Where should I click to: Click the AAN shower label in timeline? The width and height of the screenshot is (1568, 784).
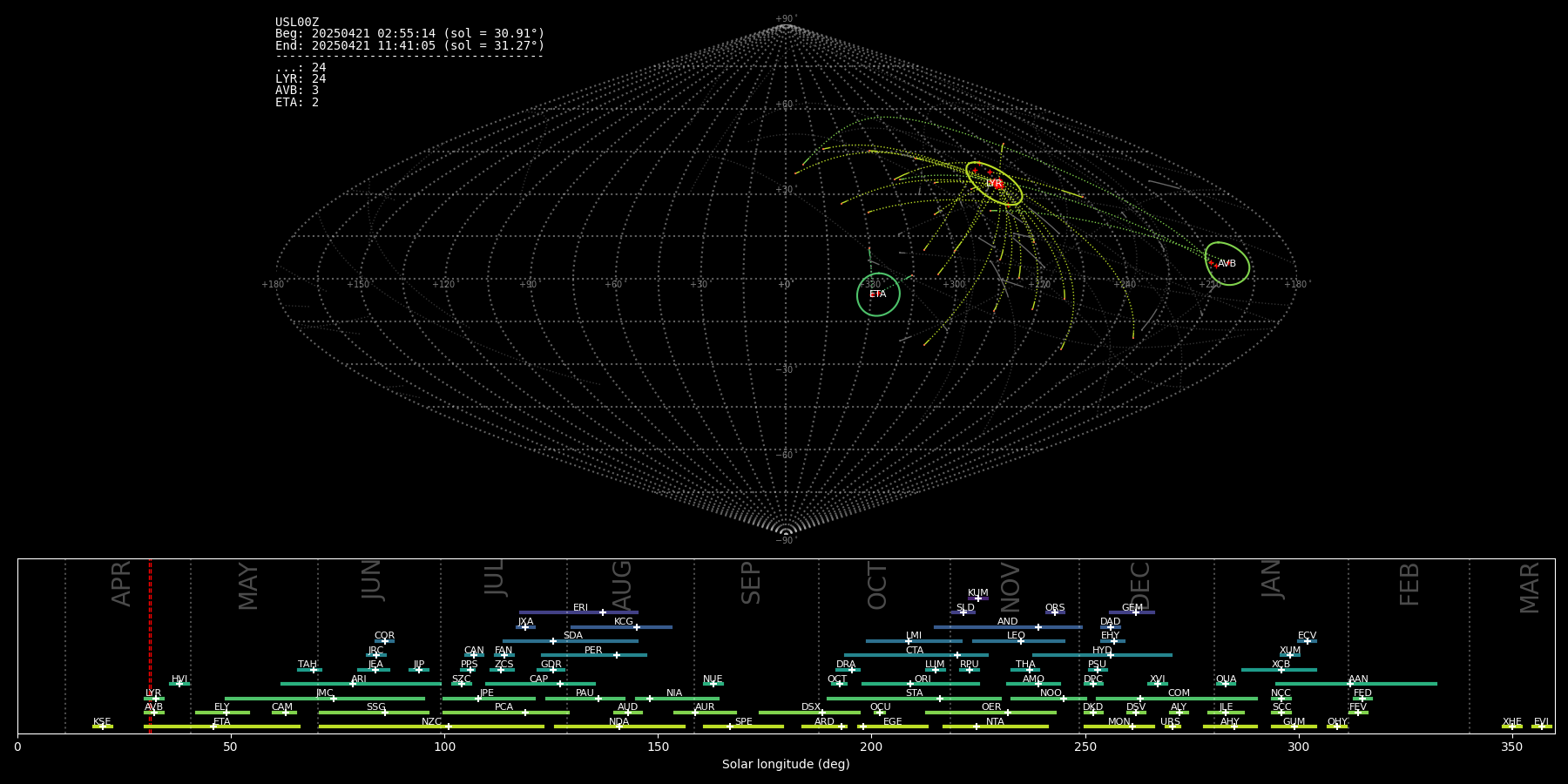[1358, 679]
